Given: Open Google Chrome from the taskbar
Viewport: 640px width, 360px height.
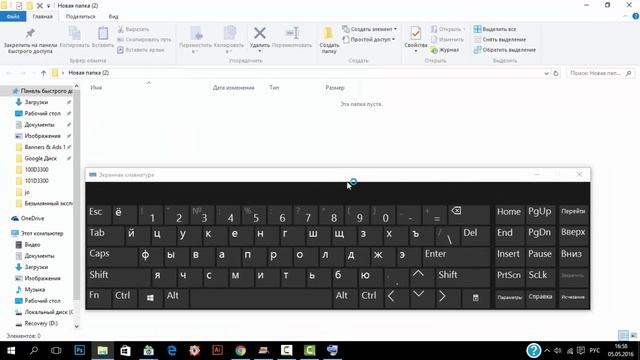Looking at the screenshot, I should [x=240, y=350].
